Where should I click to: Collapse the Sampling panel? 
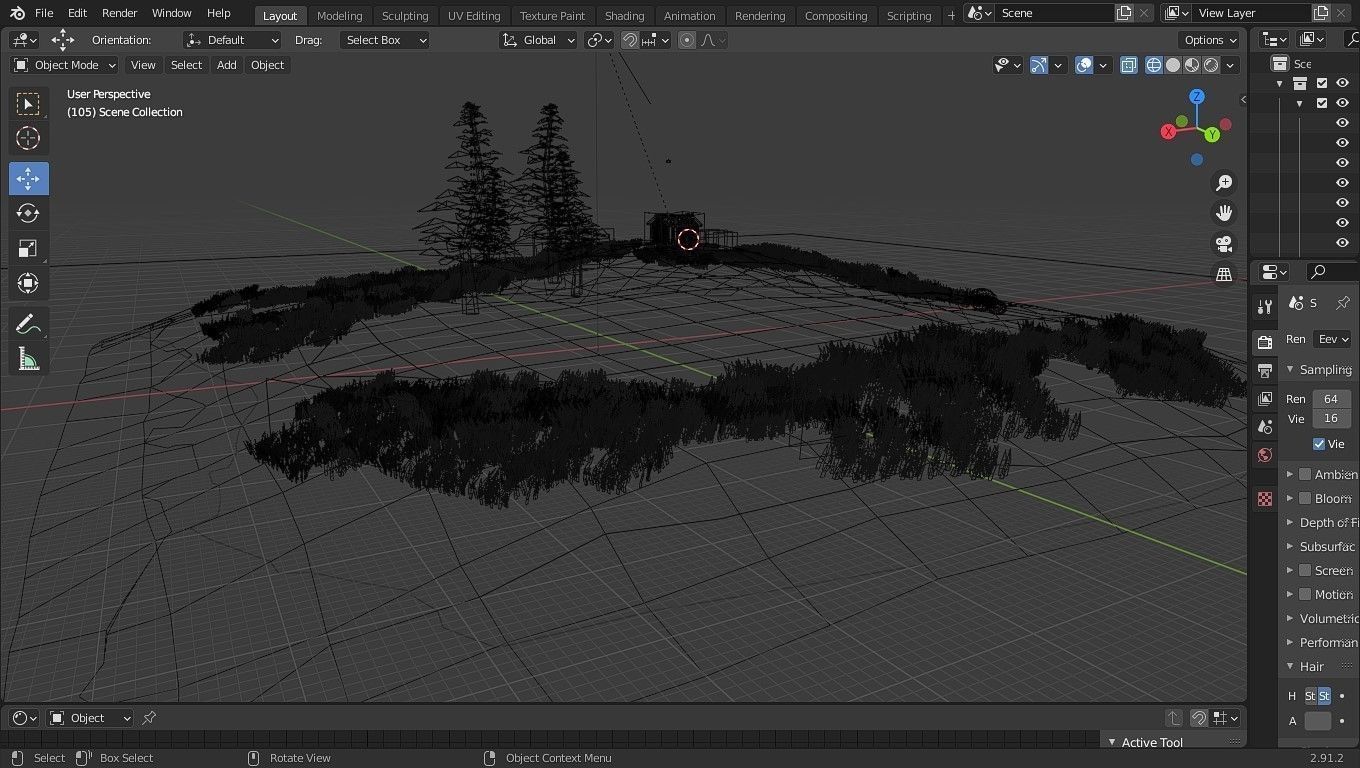tap(1319, 369)
